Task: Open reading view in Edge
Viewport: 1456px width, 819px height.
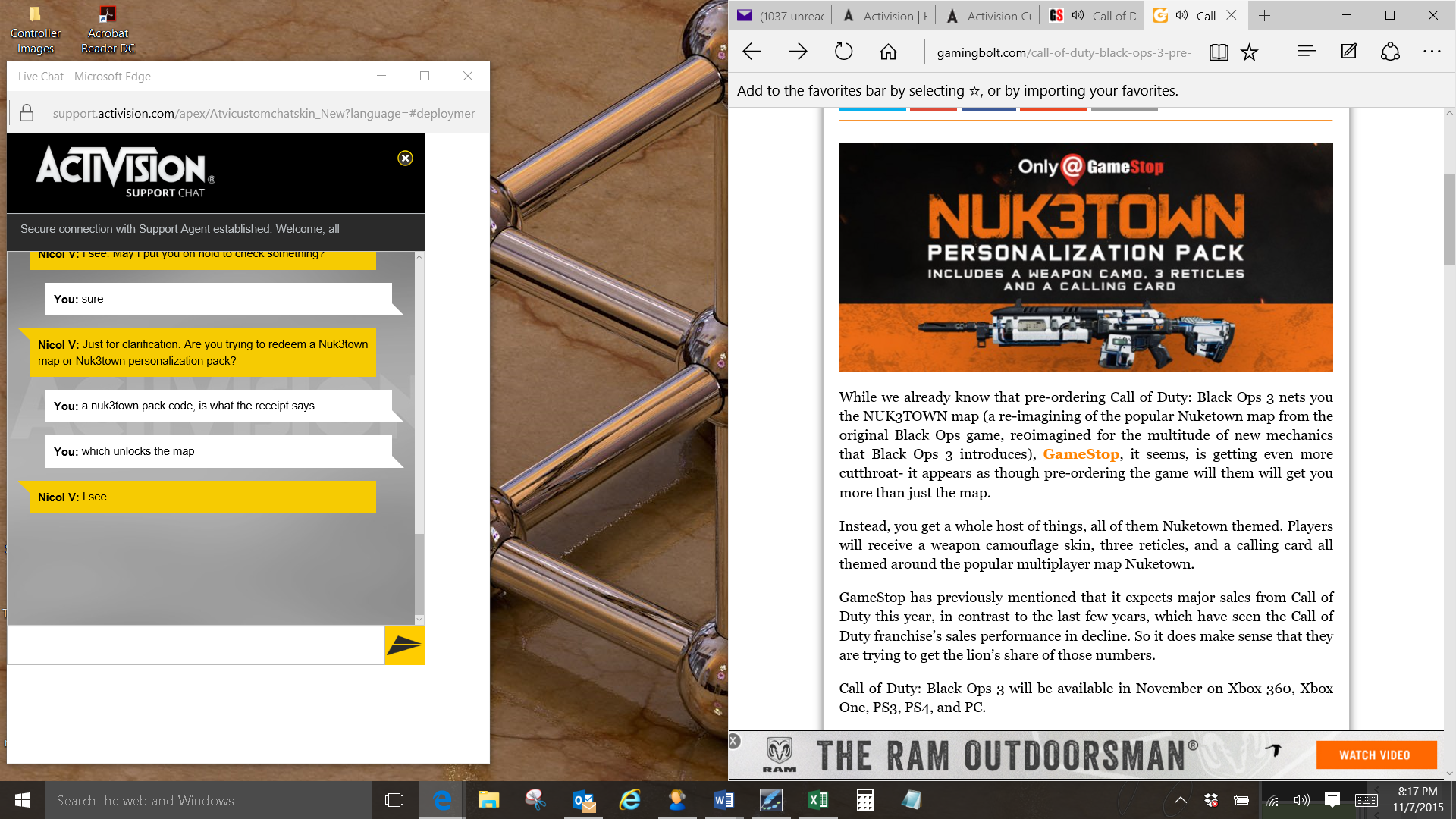Action: click(1219, 52)
